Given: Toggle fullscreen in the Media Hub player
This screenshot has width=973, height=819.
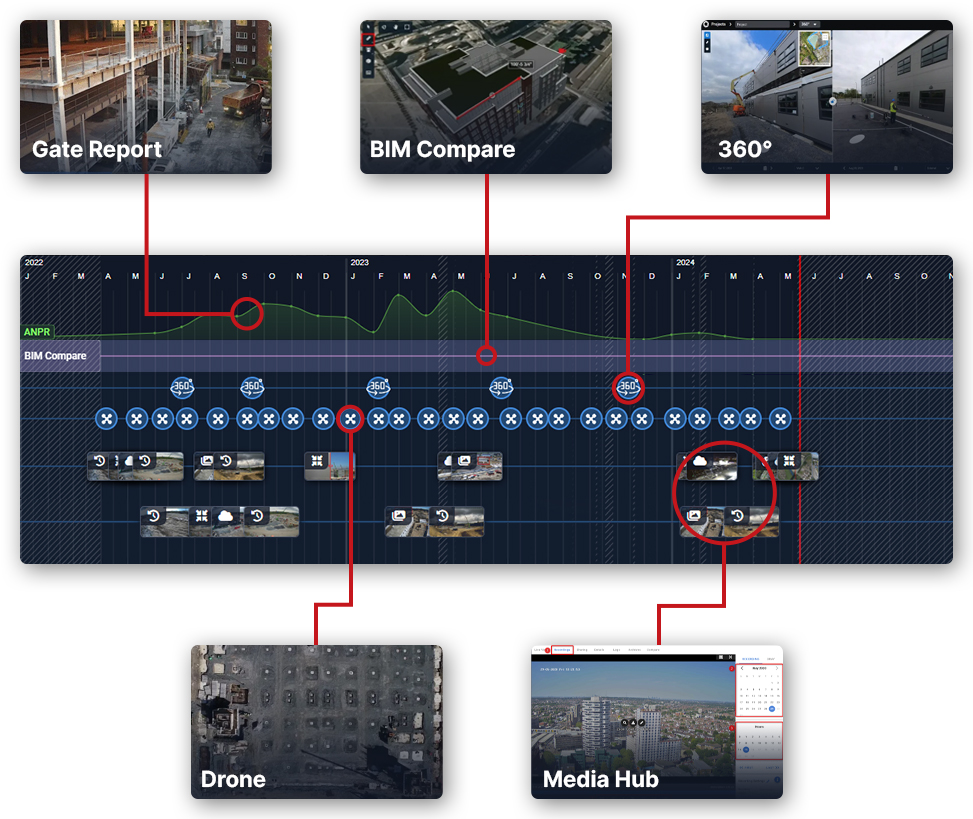Looking at the screenshot, I should click(731, 656).
